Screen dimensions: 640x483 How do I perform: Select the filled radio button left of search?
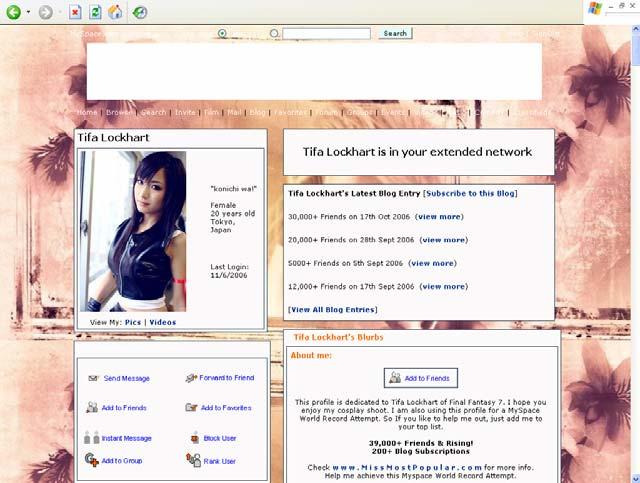coord(222,33)
